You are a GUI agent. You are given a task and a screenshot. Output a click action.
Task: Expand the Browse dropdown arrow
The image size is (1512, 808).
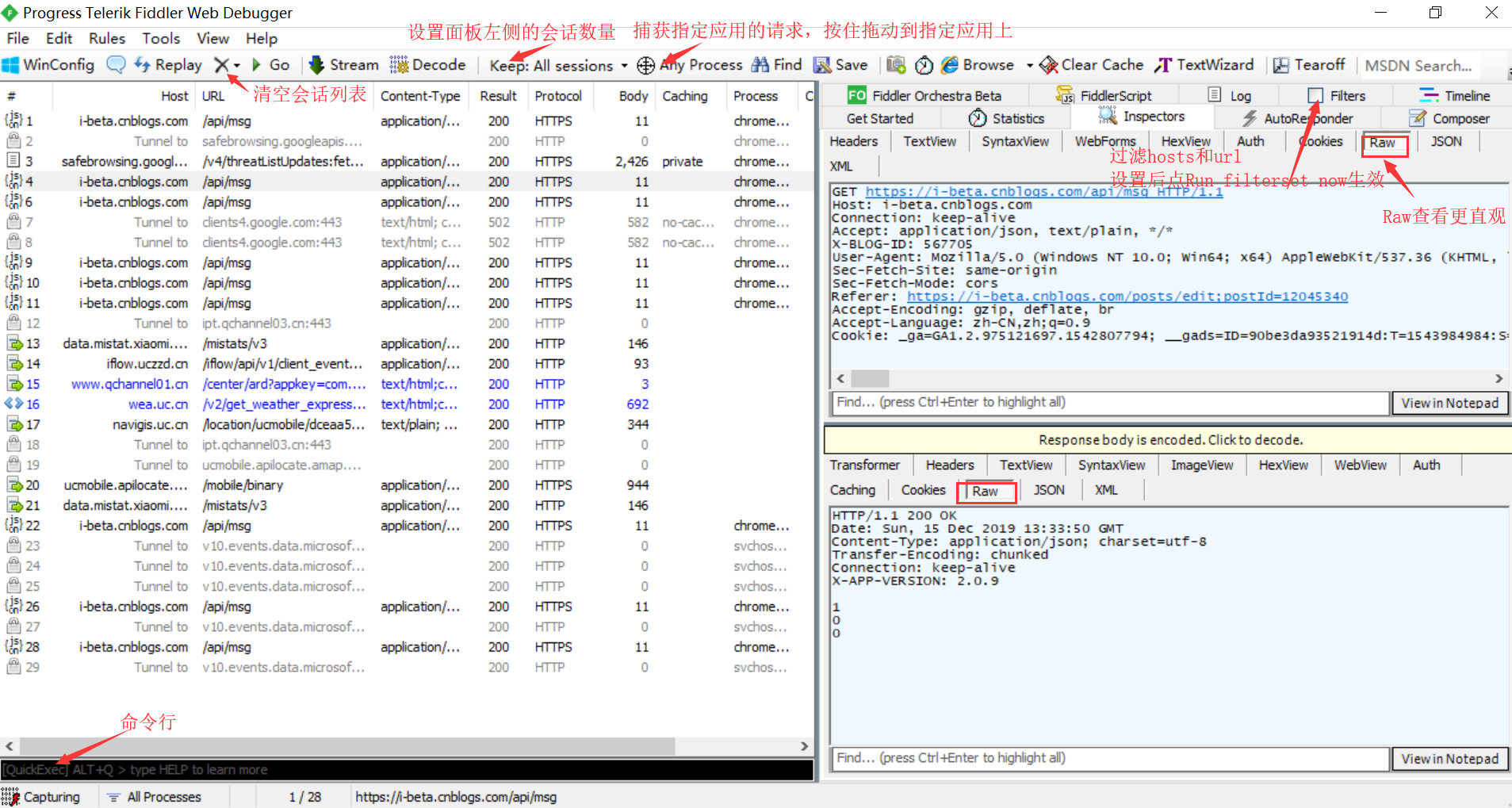coord(1029,66)
